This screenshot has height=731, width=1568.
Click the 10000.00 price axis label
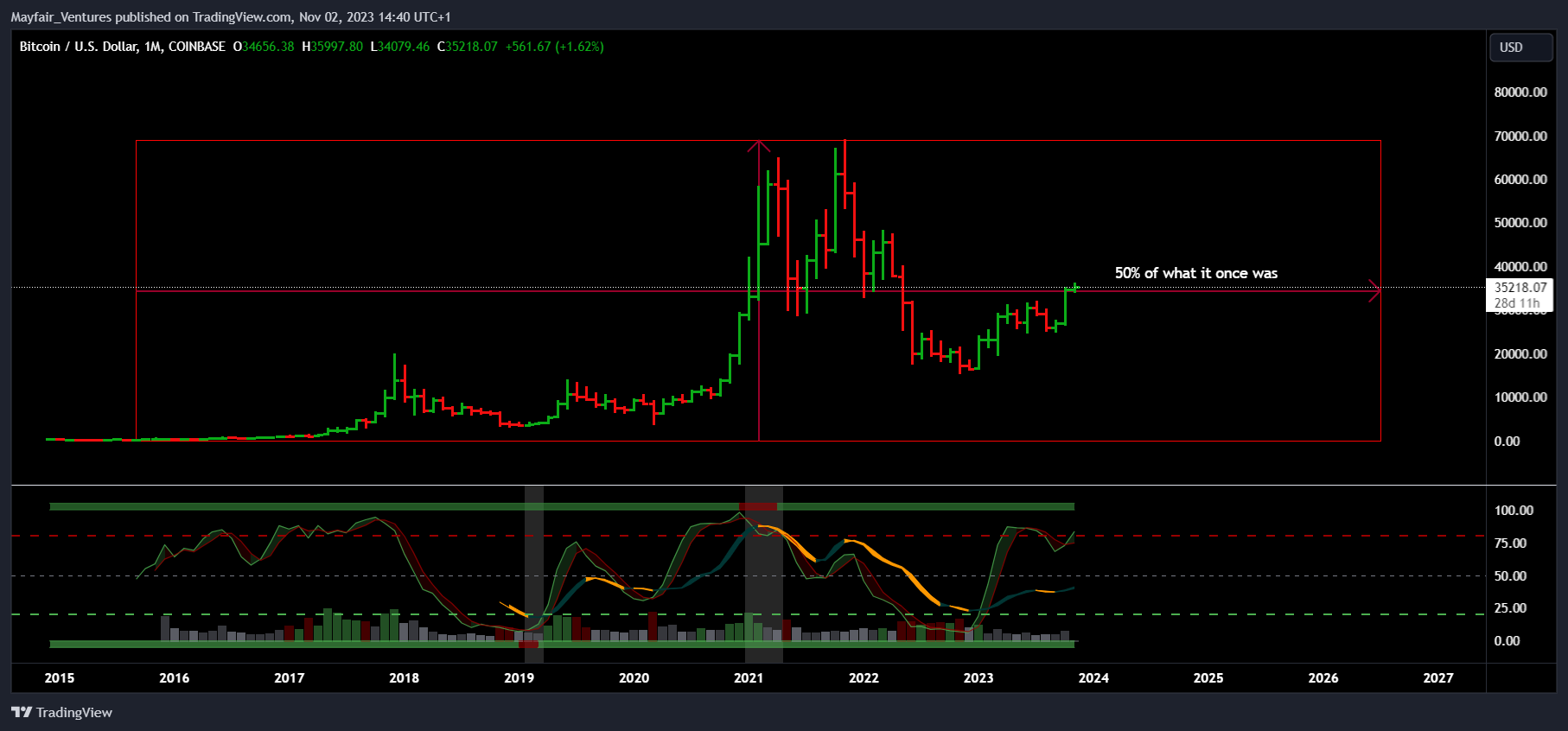pos(1520,397)
